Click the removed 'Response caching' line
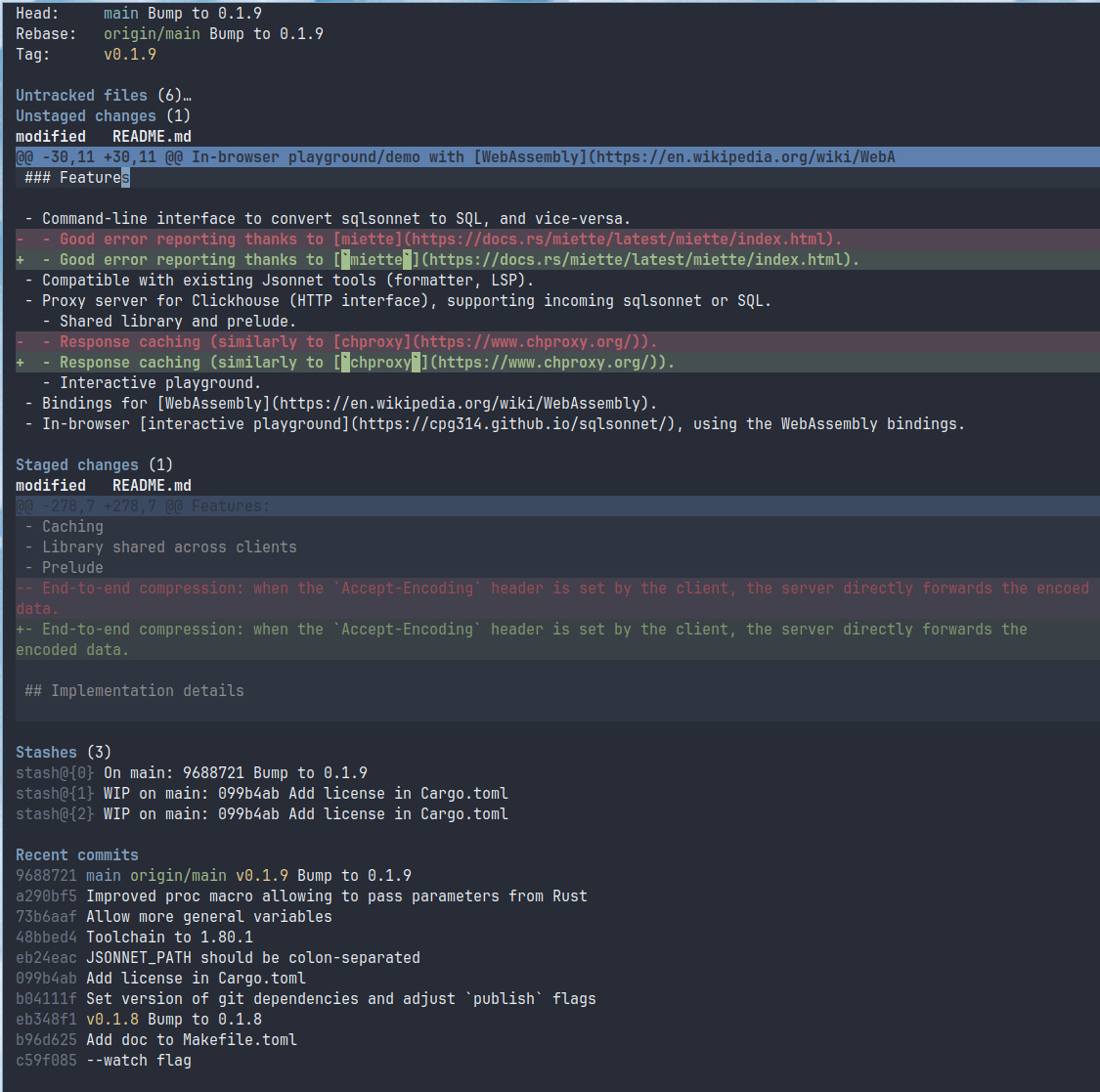The height and width of the screenshot is (1092, 1100). click(x=557, y=341)
